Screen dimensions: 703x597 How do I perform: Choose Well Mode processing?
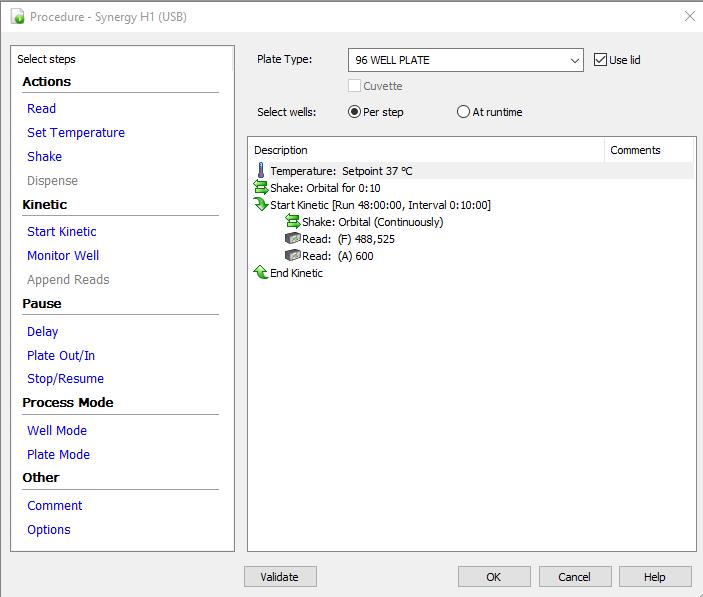[56, 431]
